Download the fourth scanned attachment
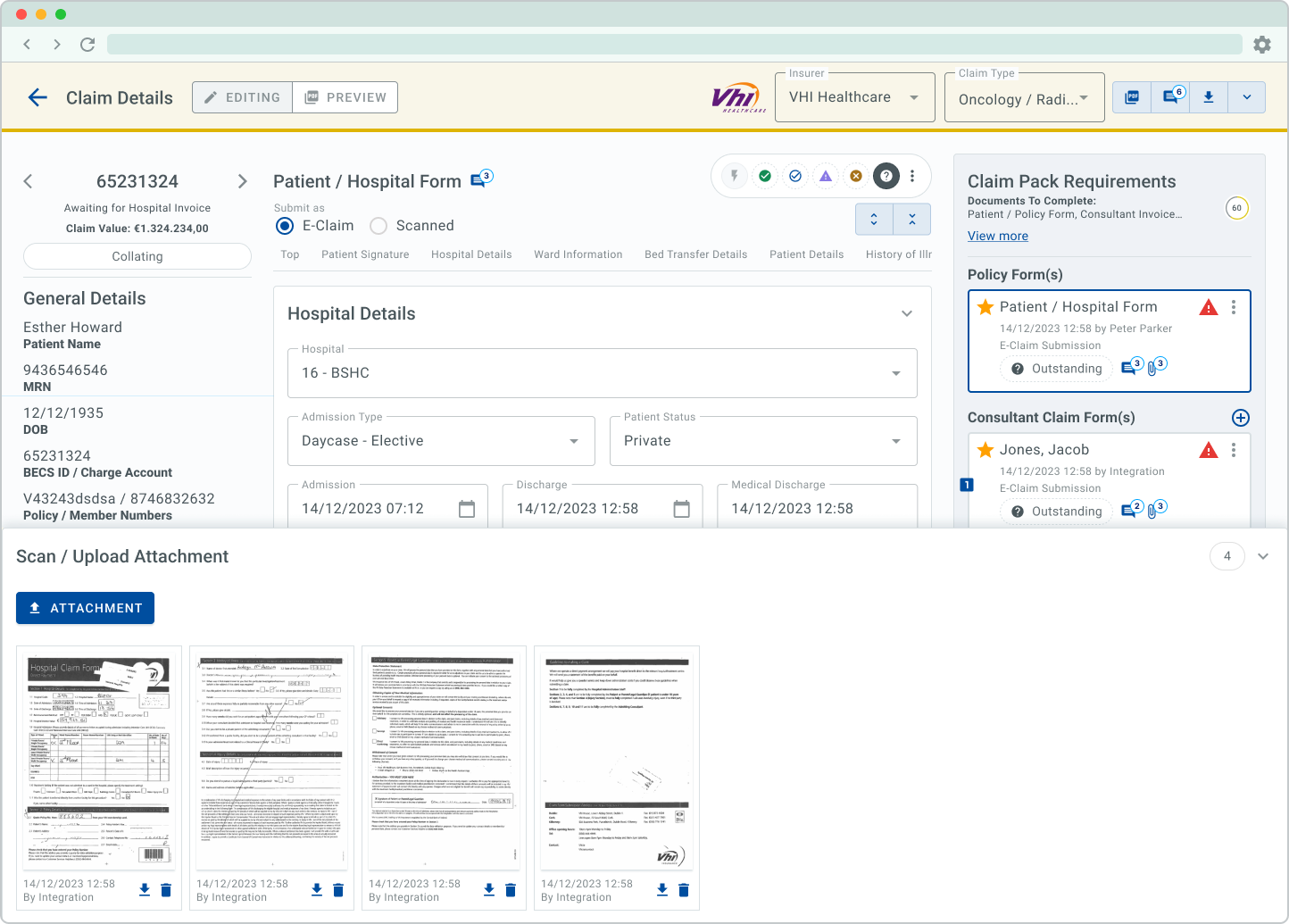 (662, 890)
